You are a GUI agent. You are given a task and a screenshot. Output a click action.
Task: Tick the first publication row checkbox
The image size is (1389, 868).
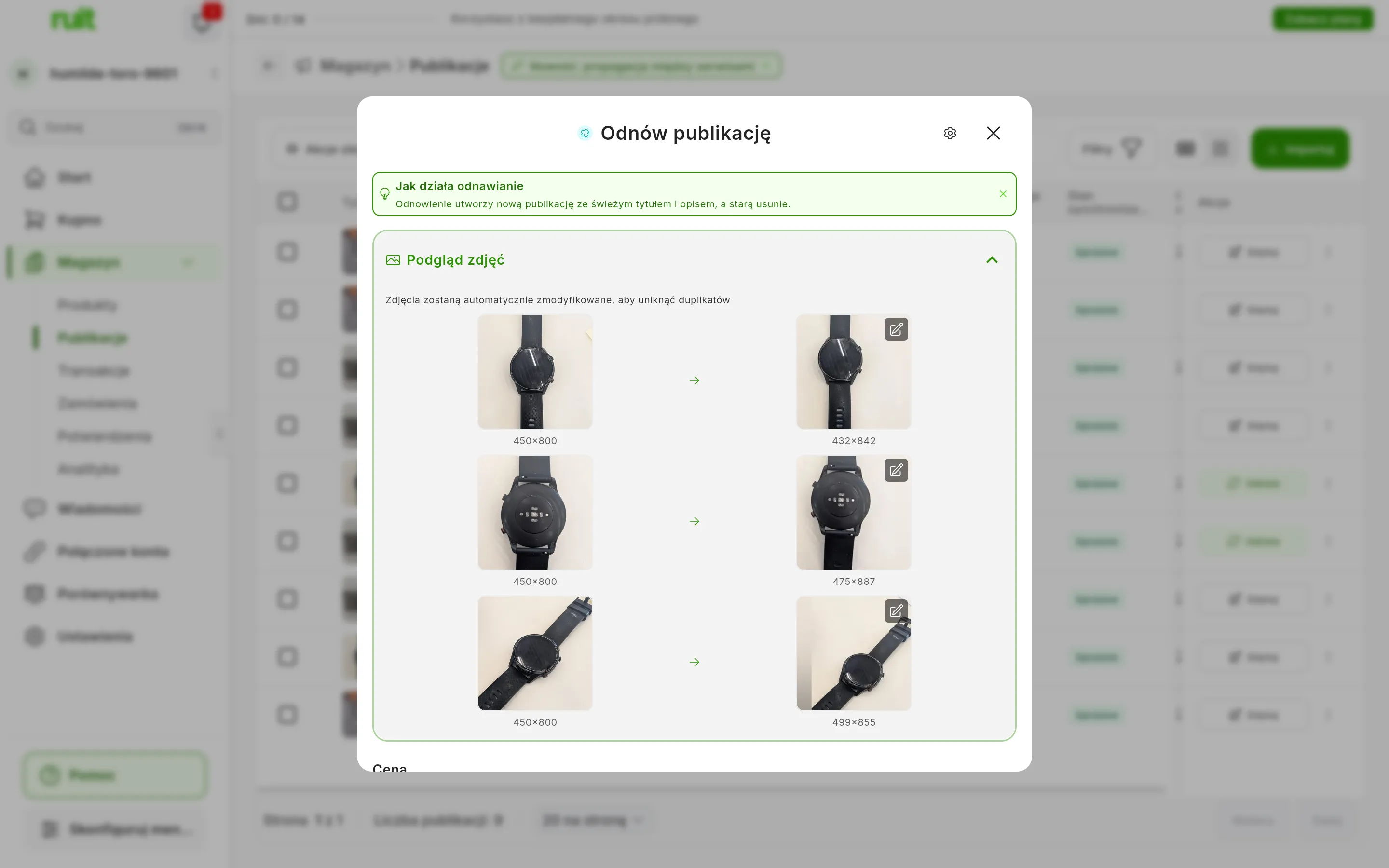287,252
